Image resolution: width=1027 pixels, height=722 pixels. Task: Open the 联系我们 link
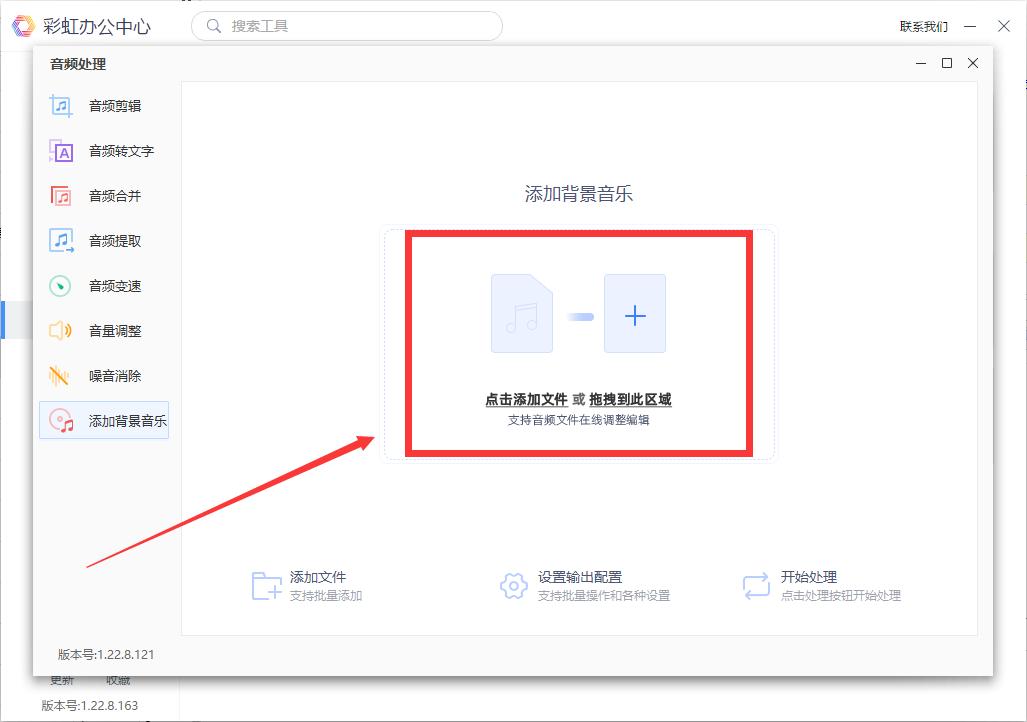(x=923, y=25)
